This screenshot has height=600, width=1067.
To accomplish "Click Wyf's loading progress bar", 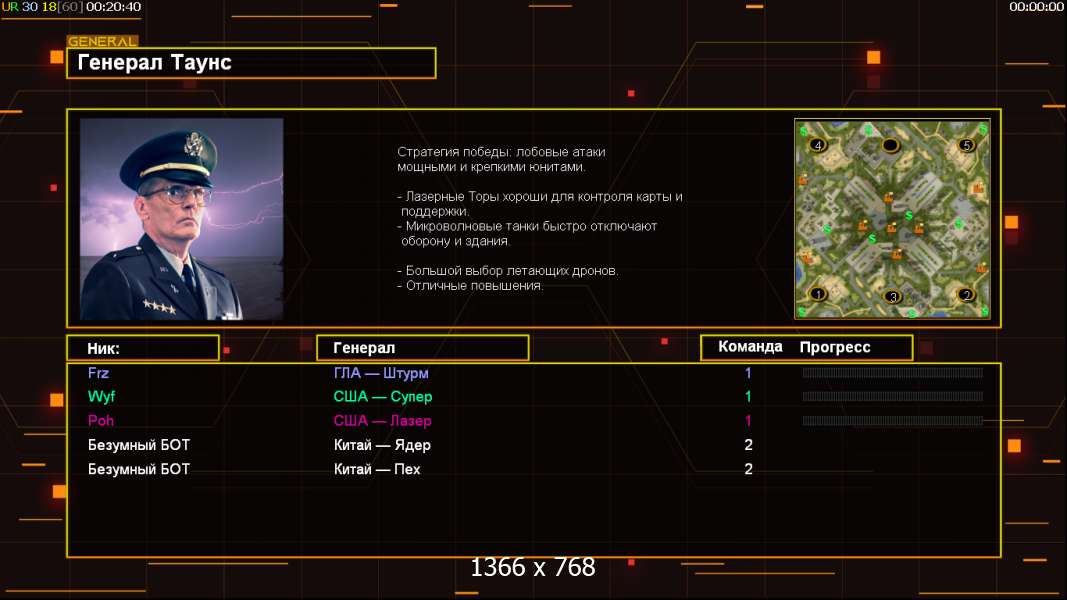I will pos(893,396).
